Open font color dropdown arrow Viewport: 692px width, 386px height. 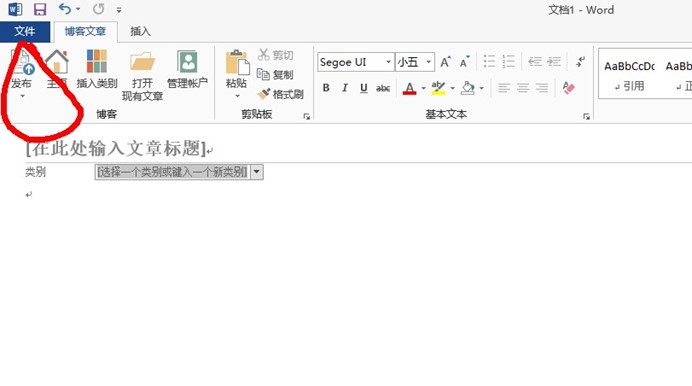[423, 88]
